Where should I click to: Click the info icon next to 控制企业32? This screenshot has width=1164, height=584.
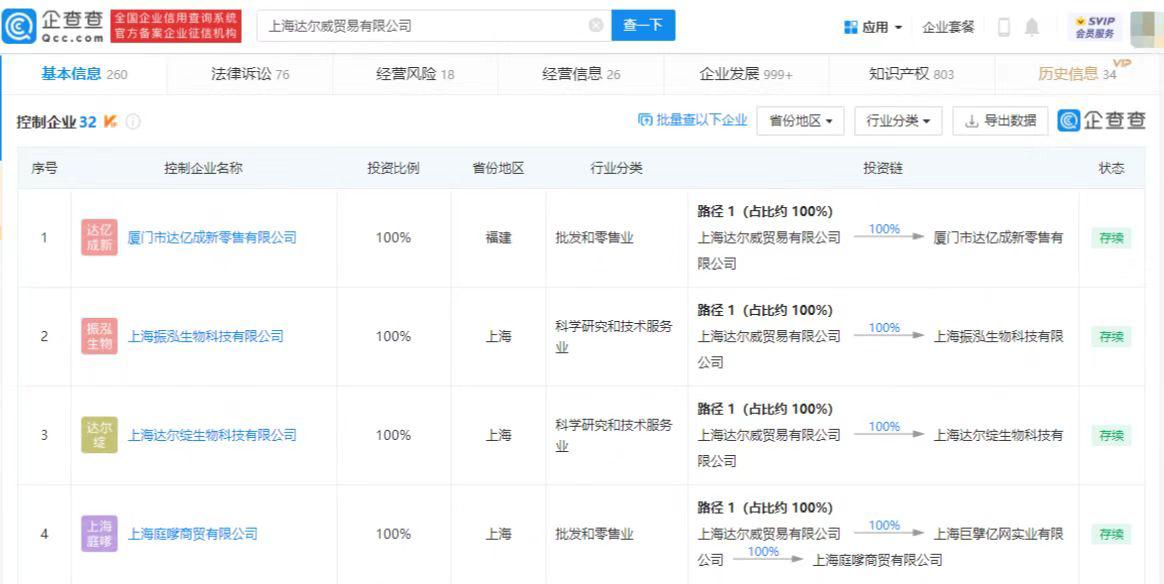(134, 121)
